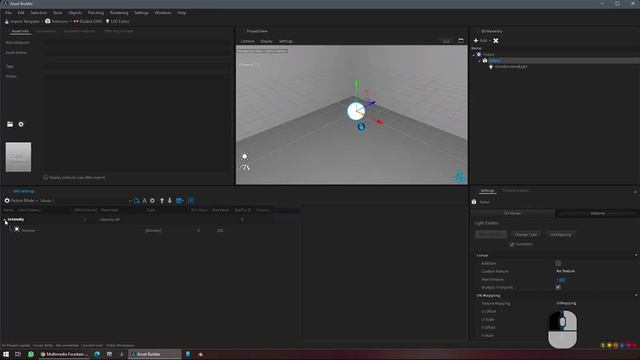Click the gauge icon in the viewport
Screen dimensions: 640x360
[x=245, y=167]
